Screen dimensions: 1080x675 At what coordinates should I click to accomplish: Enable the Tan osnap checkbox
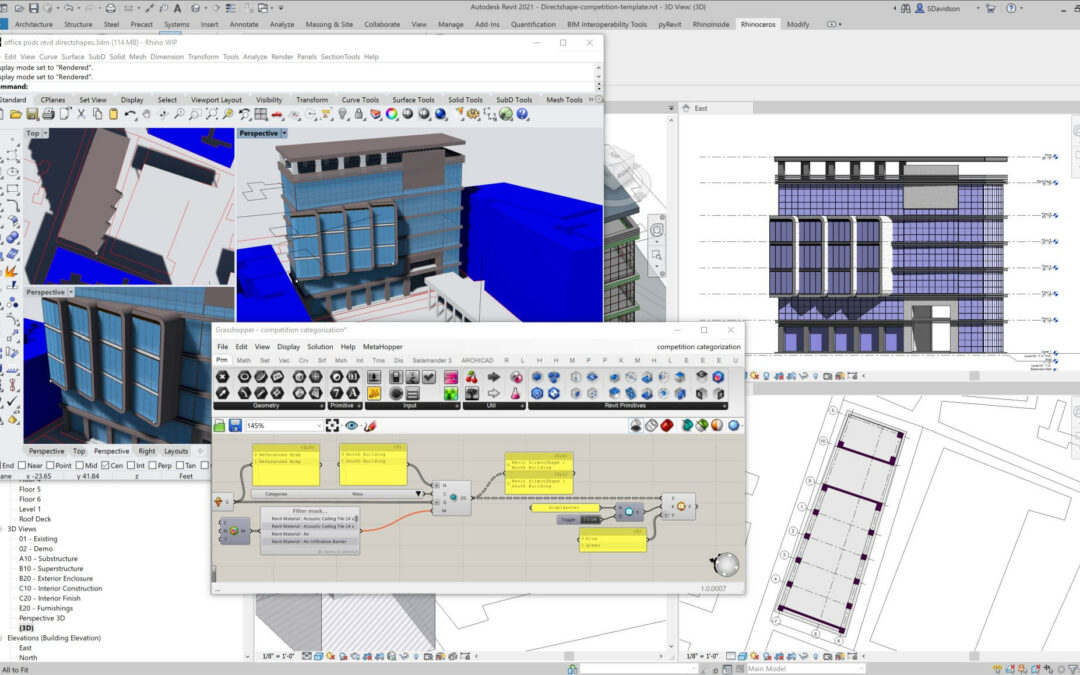pyautogui.click(x=180, y=465)
